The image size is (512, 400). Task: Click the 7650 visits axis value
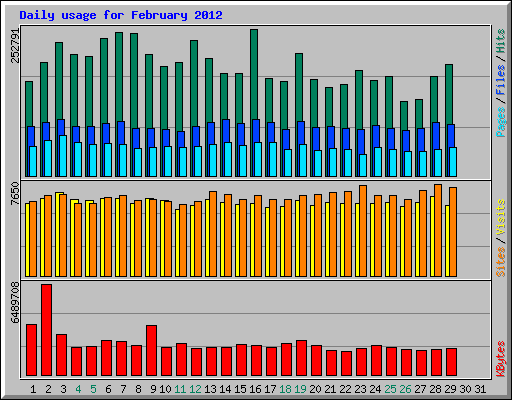(x=15, y=193)
